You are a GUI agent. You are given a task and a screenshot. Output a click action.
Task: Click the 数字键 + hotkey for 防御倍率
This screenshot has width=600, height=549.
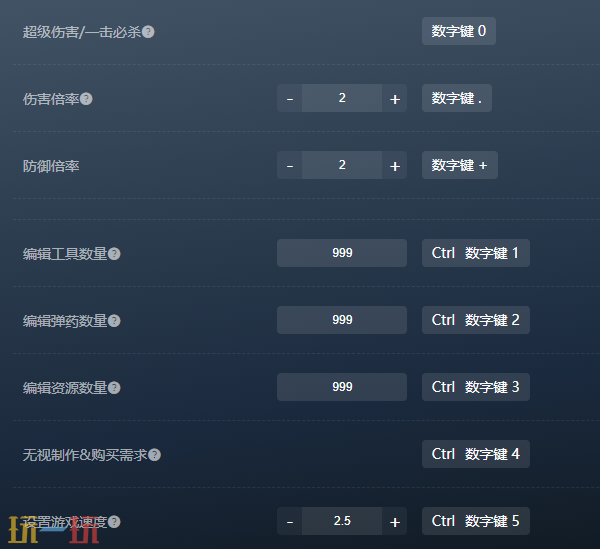pyautogui.click(x=460, y=165)
